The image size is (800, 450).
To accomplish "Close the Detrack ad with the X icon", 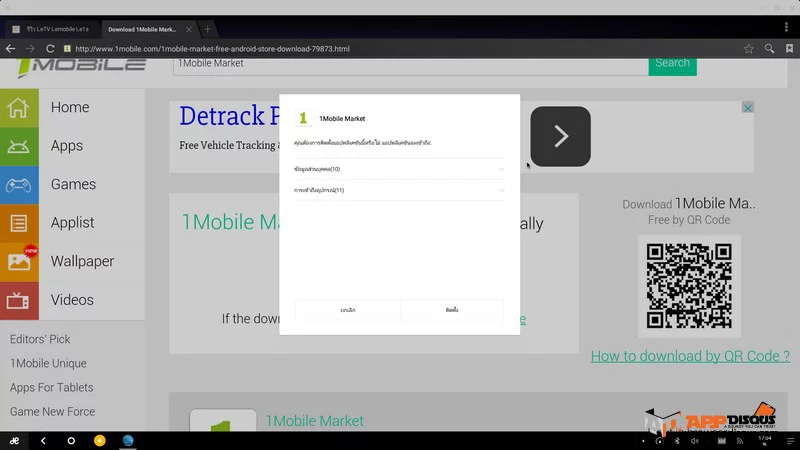I will 747,108.
